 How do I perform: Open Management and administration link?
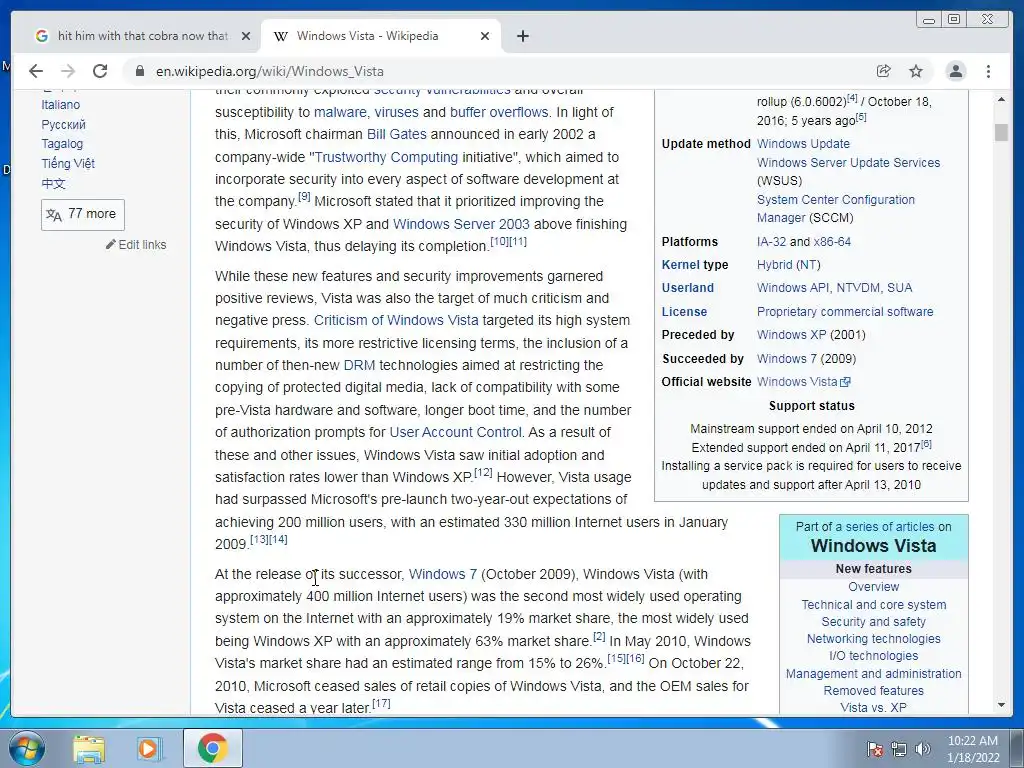874,673
